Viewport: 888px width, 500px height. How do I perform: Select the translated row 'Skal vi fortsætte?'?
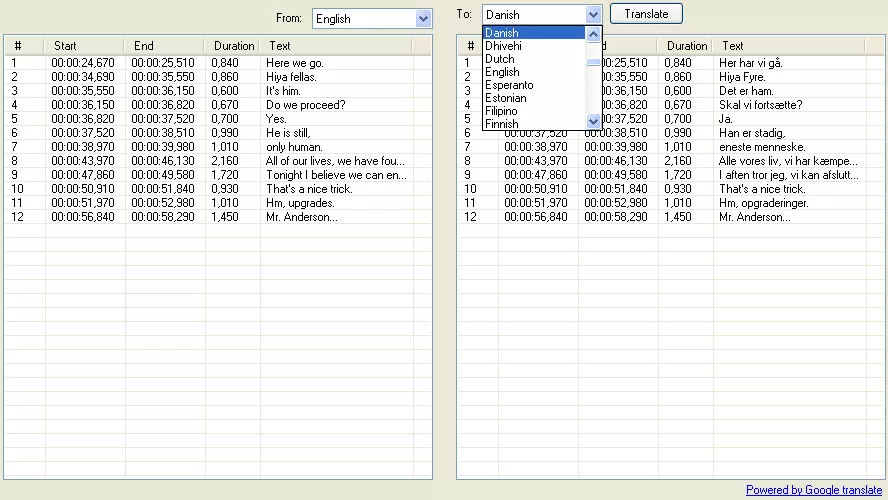click(760, 105)
